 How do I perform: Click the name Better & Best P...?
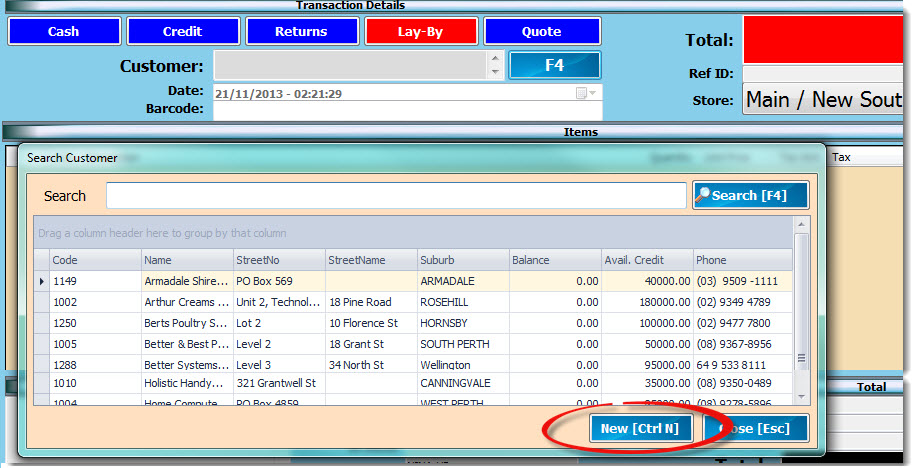(186, 344)
